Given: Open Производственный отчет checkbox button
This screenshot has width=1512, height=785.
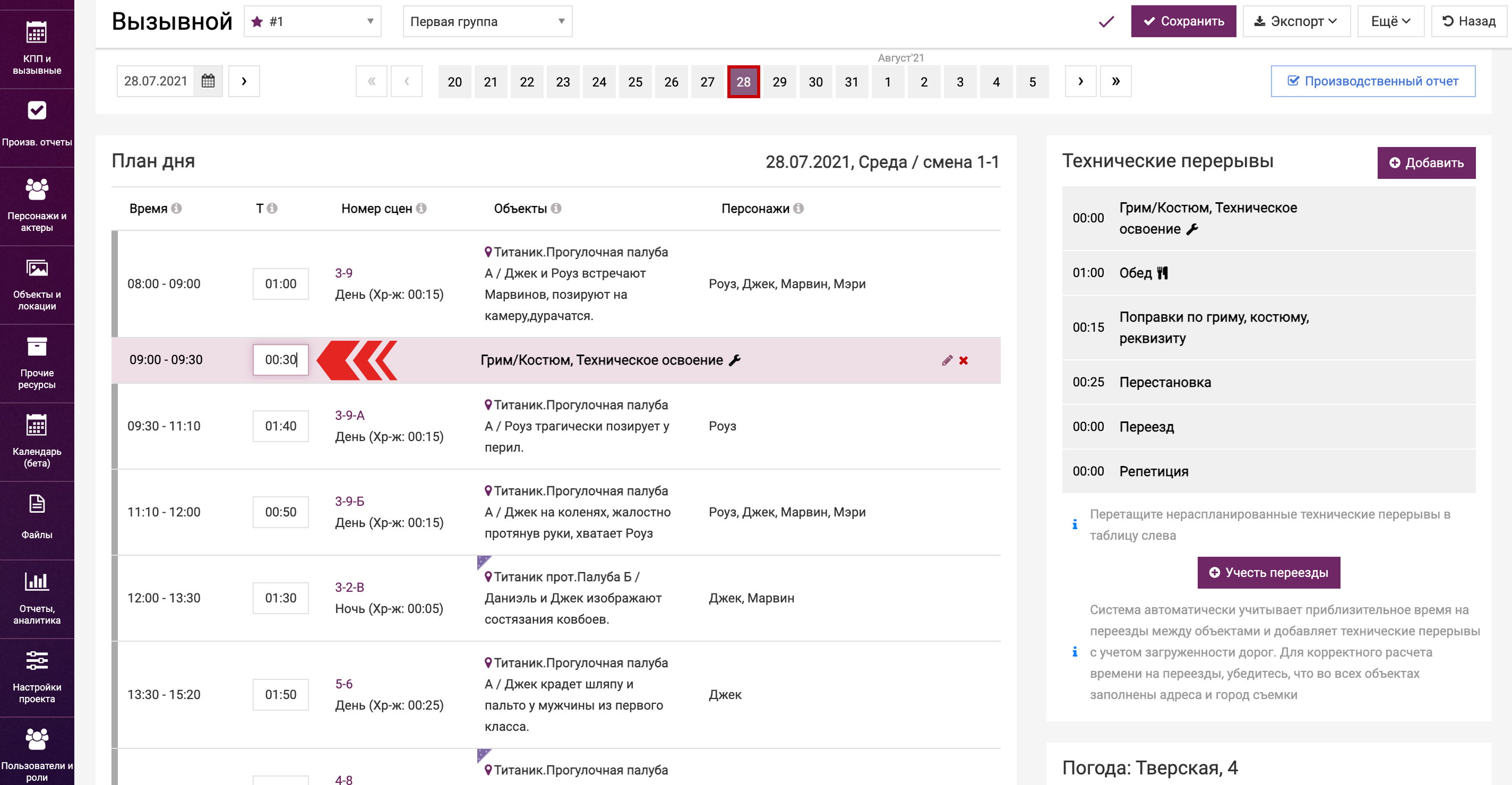Looking at the screenshot, I should 1372,81.
